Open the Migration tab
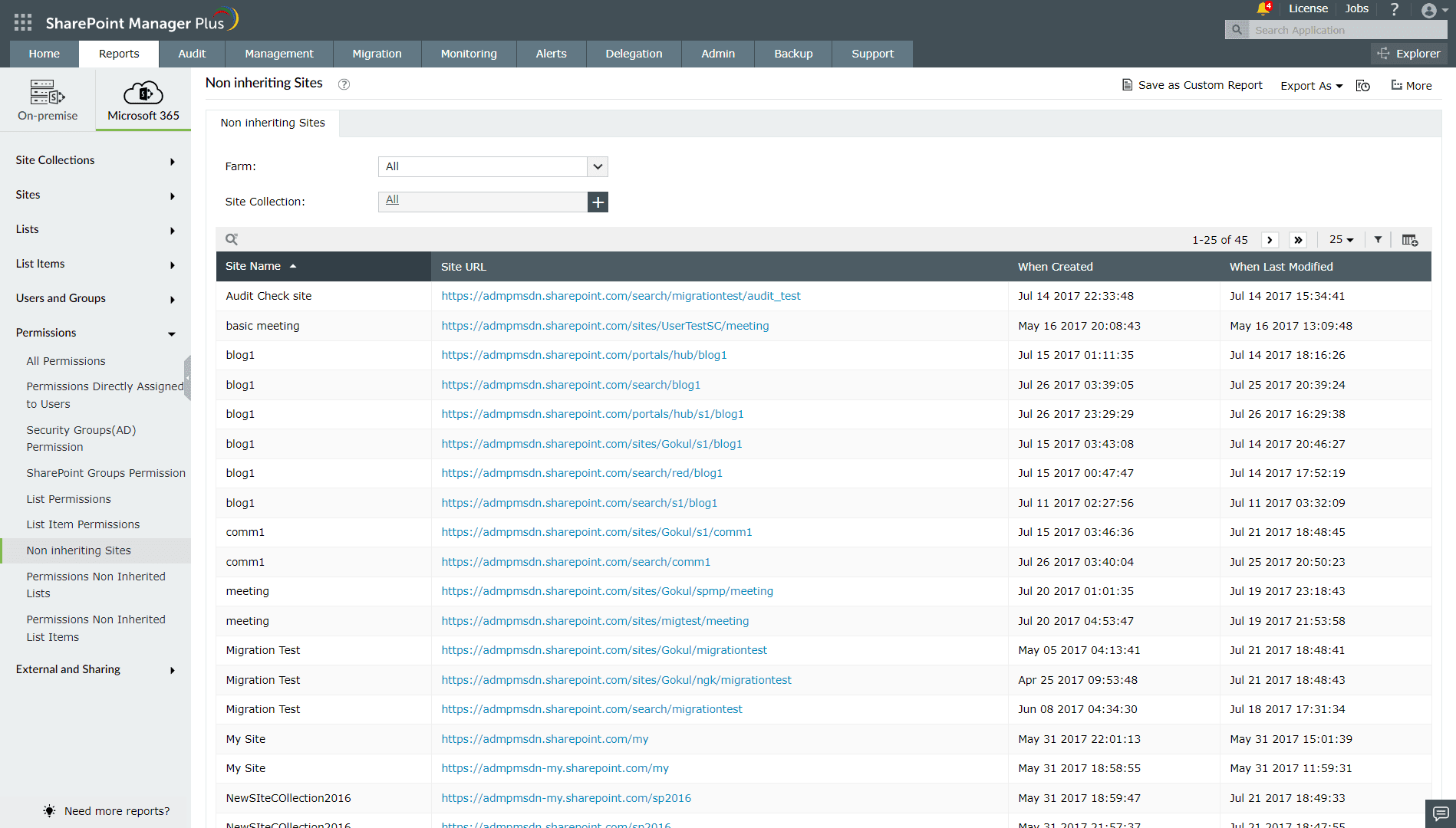Screen dimensions: 1456x828 tap(377, 54)
